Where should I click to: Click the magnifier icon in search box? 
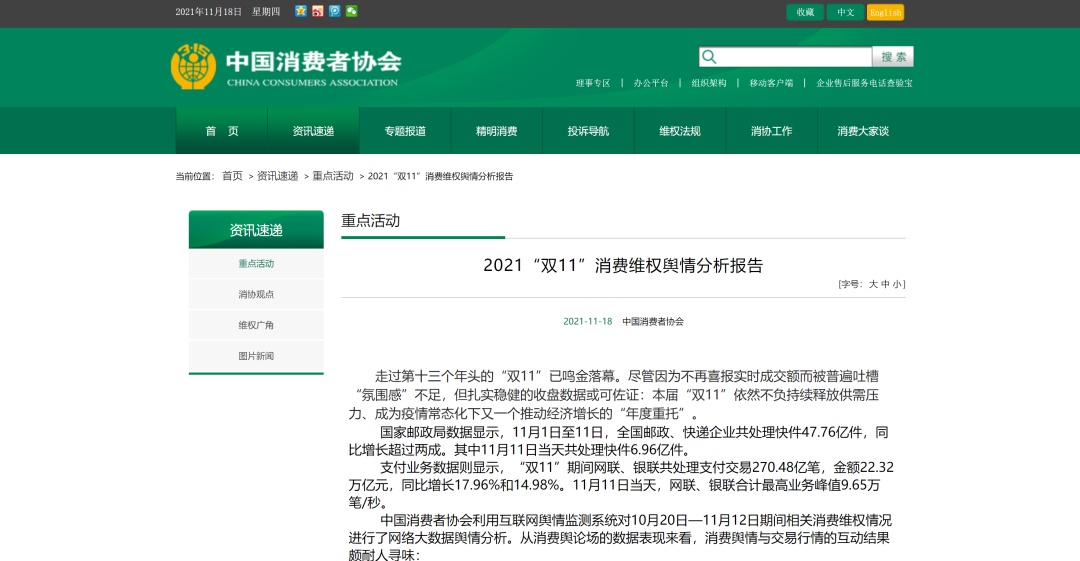point(709,57)
